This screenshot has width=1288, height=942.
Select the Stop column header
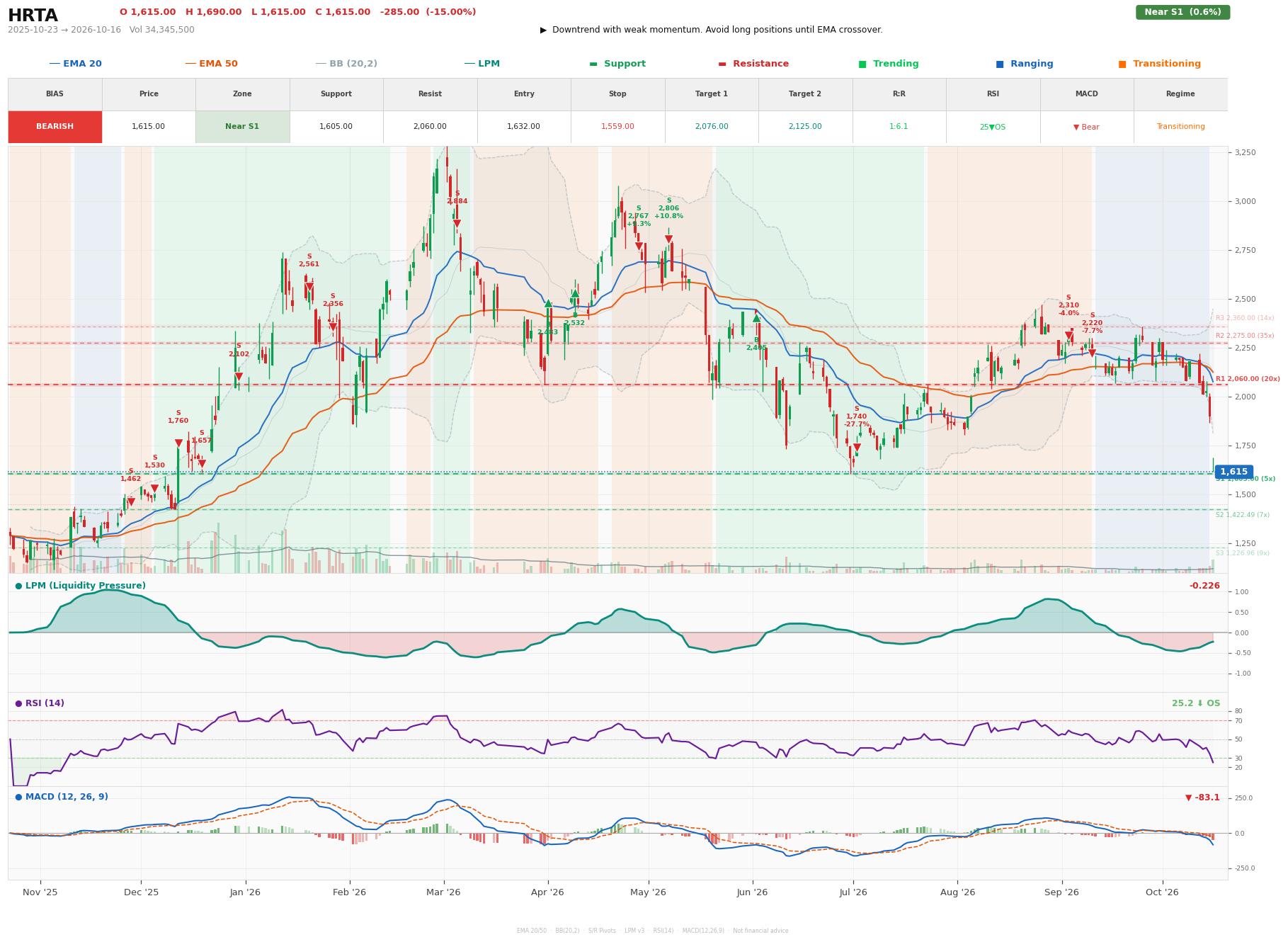617,93
